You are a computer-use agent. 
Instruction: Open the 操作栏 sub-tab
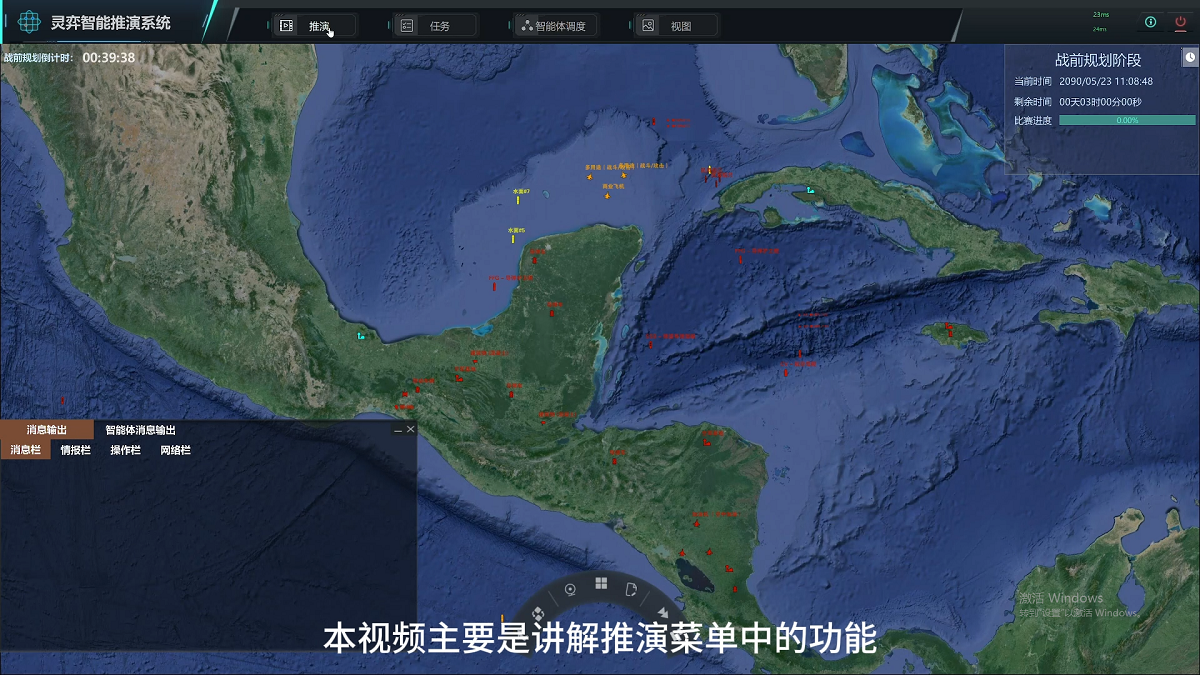coord(125,451)
